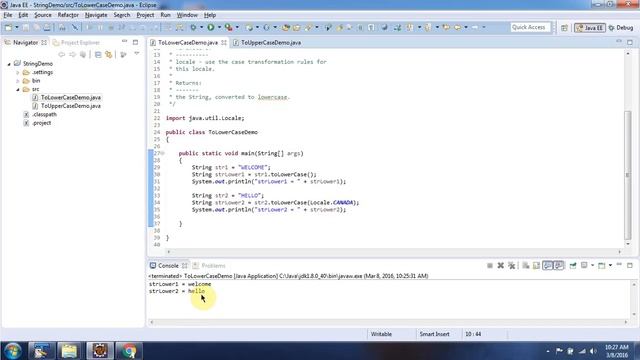Open the File menu
Viewport: 640px width, 360px height.
pyautogui.click(x=8, y=15)
